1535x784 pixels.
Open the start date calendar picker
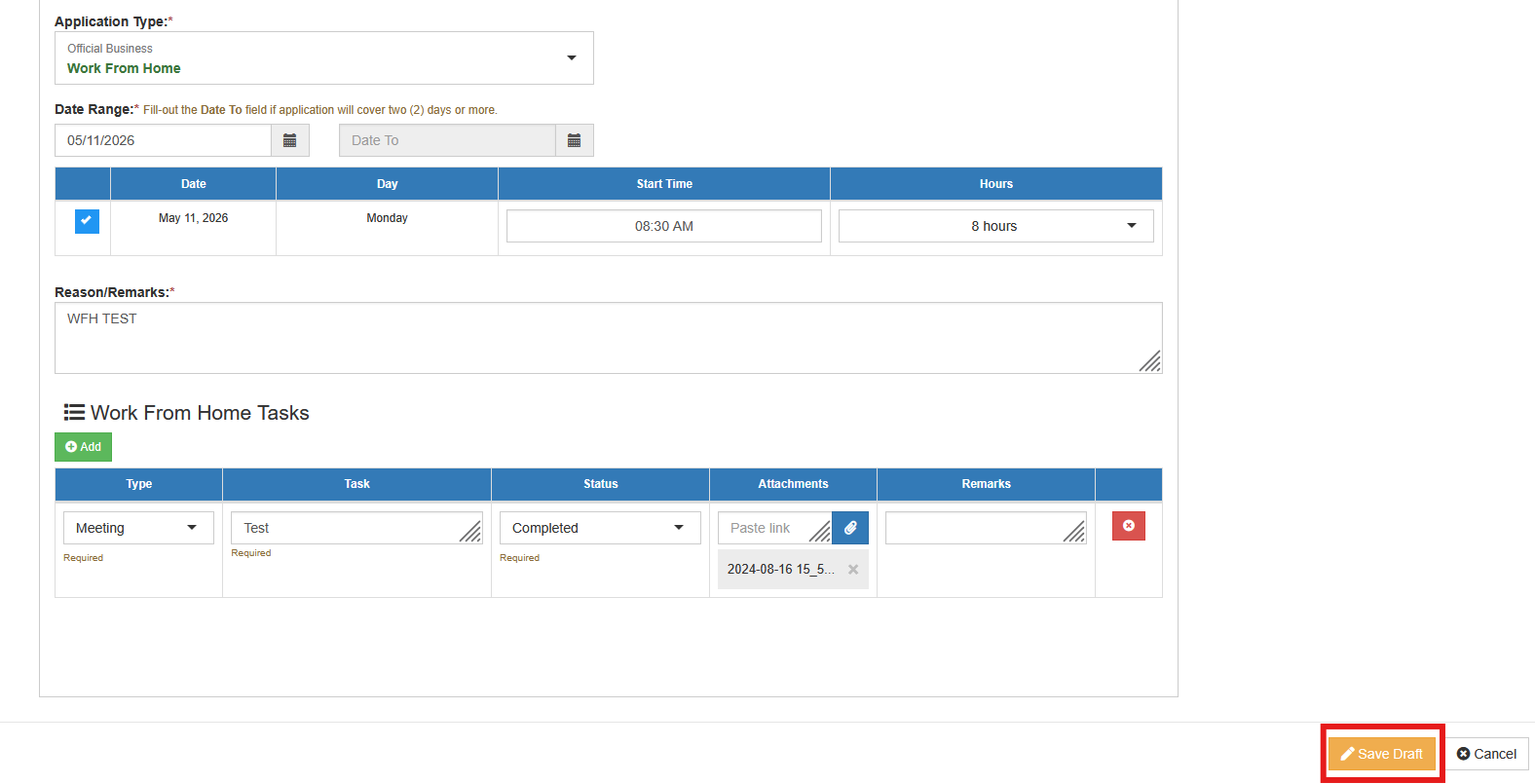pos(289,140)
